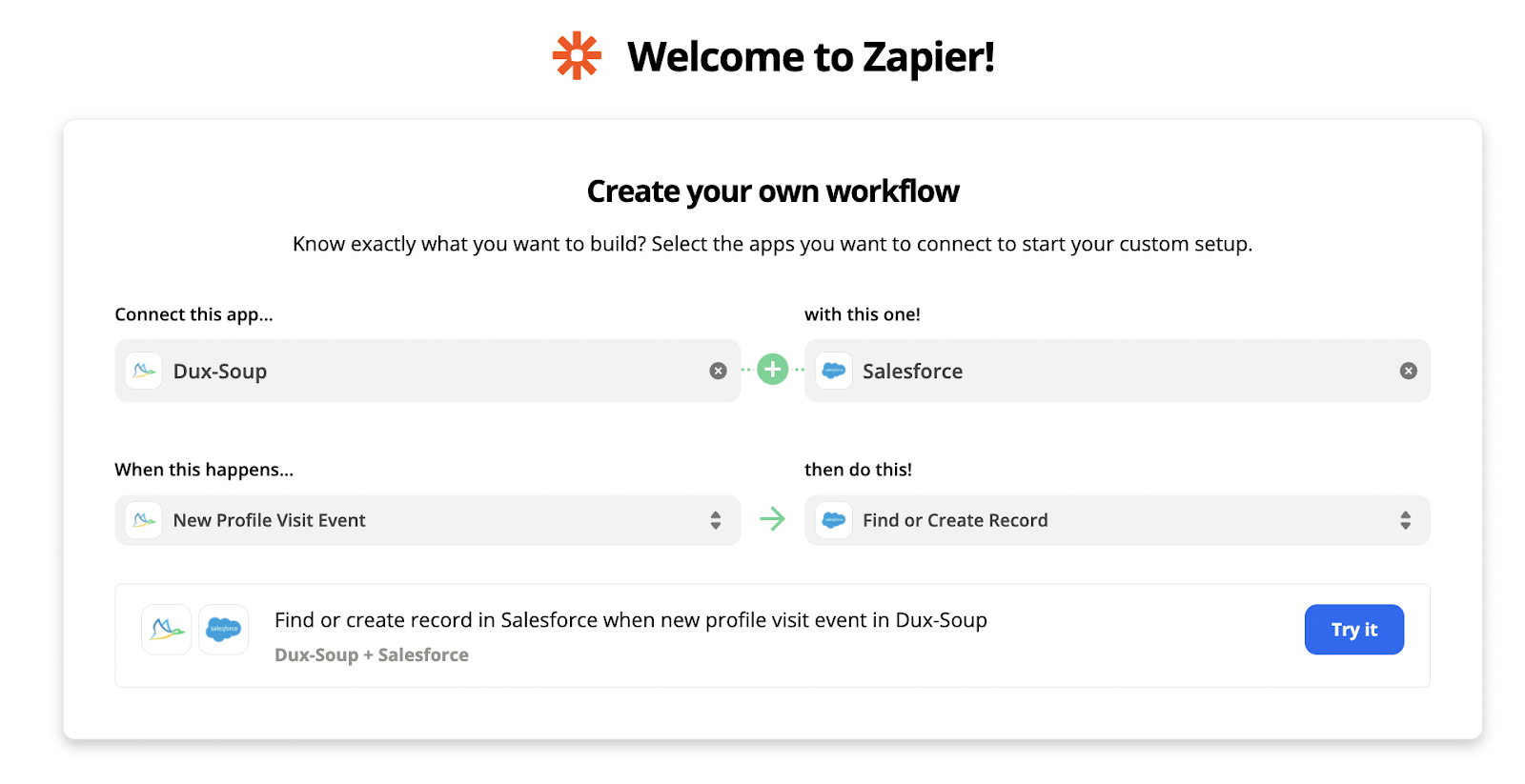
Task: Click the Salesforce cloud icon in app field
Action: pyautogui.click(x=834, y=371)
